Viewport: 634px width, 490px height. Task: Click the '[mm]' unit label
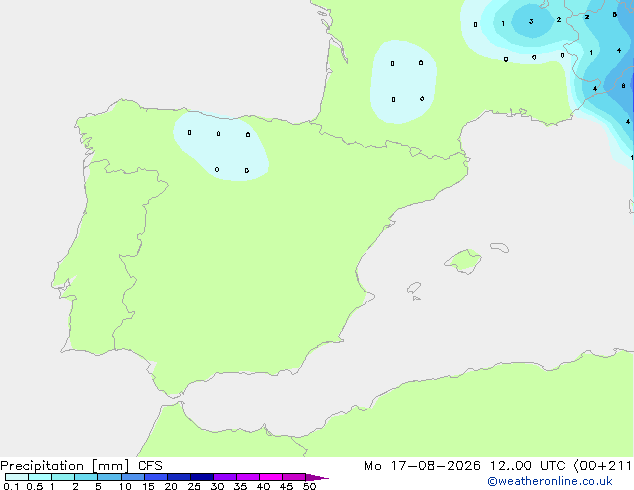(111, 466)
